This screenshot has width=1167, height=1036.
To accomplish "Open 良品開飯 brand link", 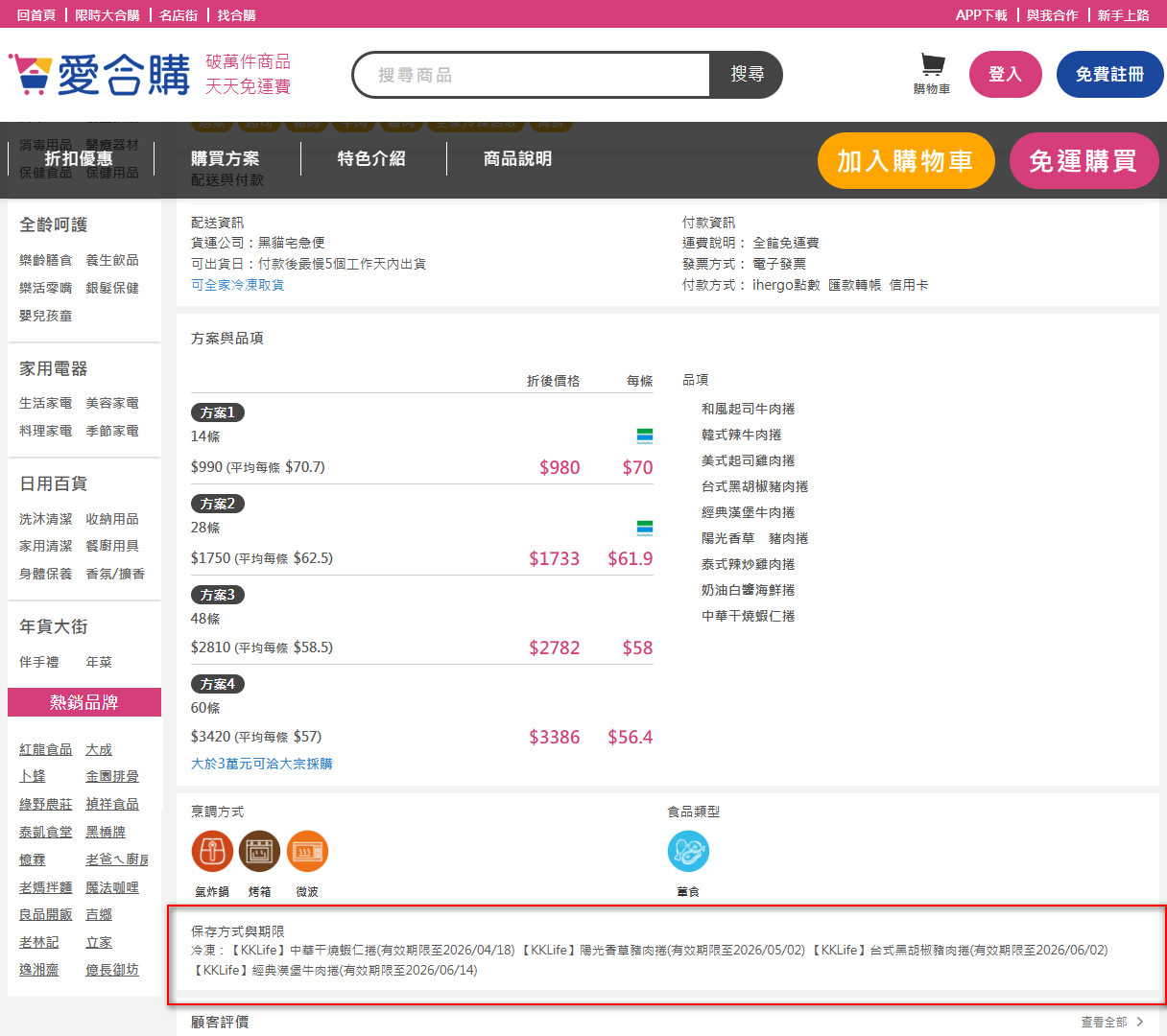I will [46, 914].
